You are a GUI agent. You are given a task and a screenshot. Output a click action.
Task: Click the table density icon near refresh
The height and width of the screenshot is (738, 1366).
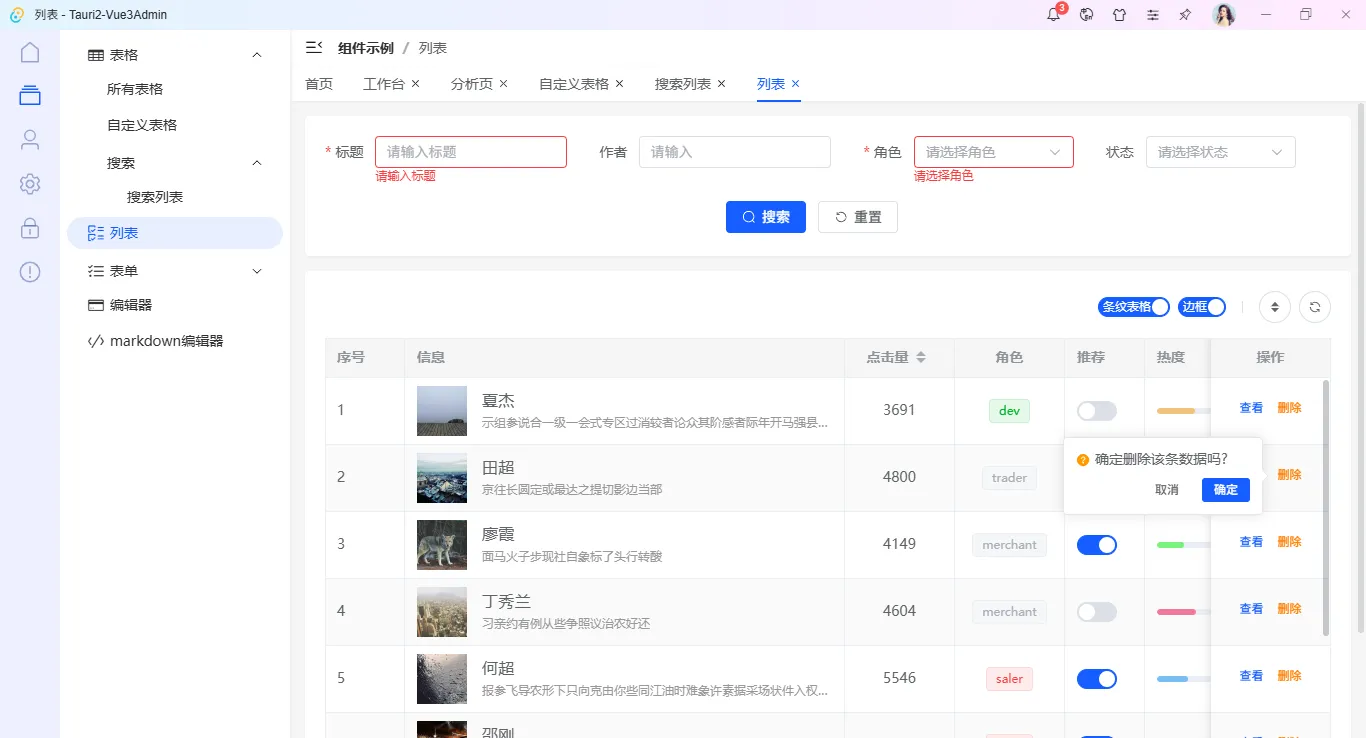[1274, 307]
